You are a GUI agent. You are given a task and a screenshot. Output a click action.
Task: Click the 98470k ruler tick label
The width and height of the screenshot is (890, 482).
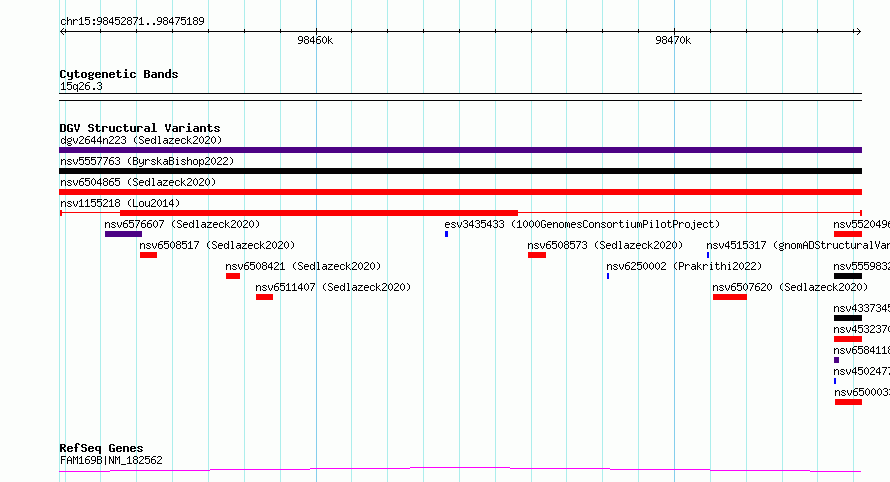pos(673,40)
